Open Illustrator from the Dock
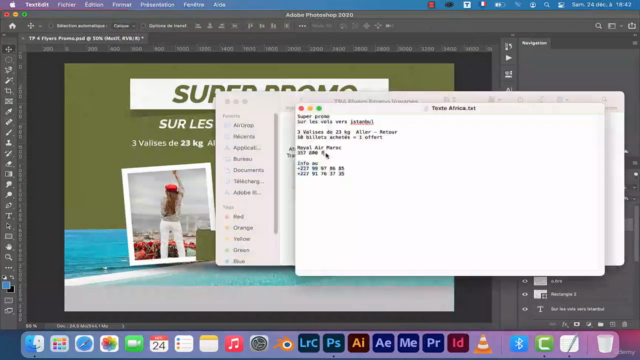Viewport: 640px width, 360px height. click(358, 343)
